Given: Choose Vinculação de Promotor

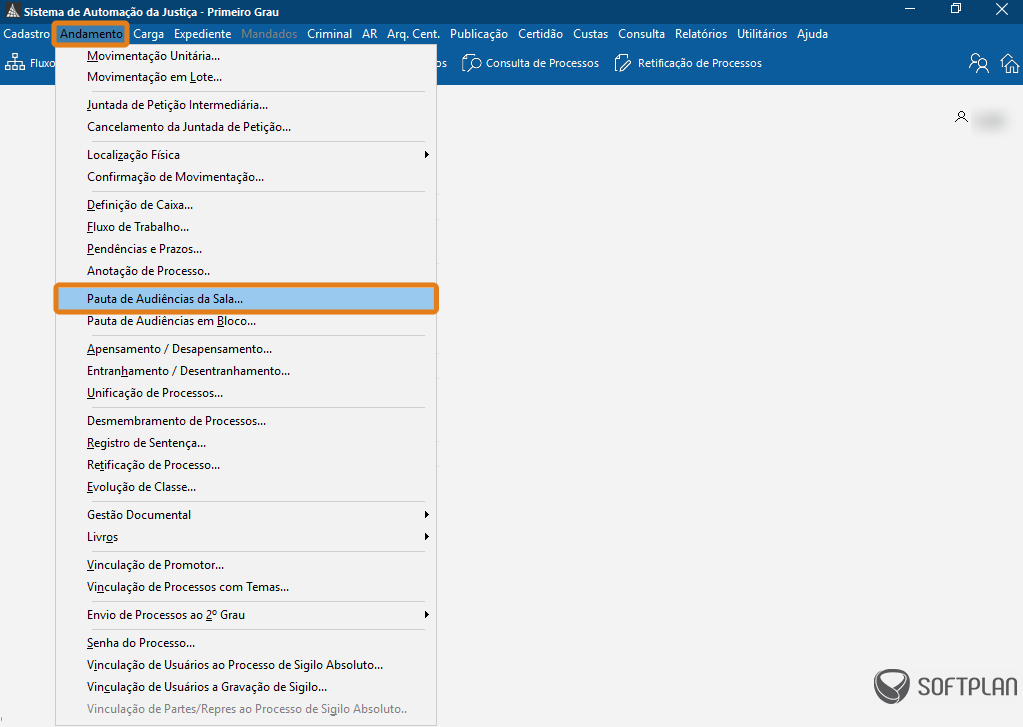Looking at the screenshot, I should 246,565.
